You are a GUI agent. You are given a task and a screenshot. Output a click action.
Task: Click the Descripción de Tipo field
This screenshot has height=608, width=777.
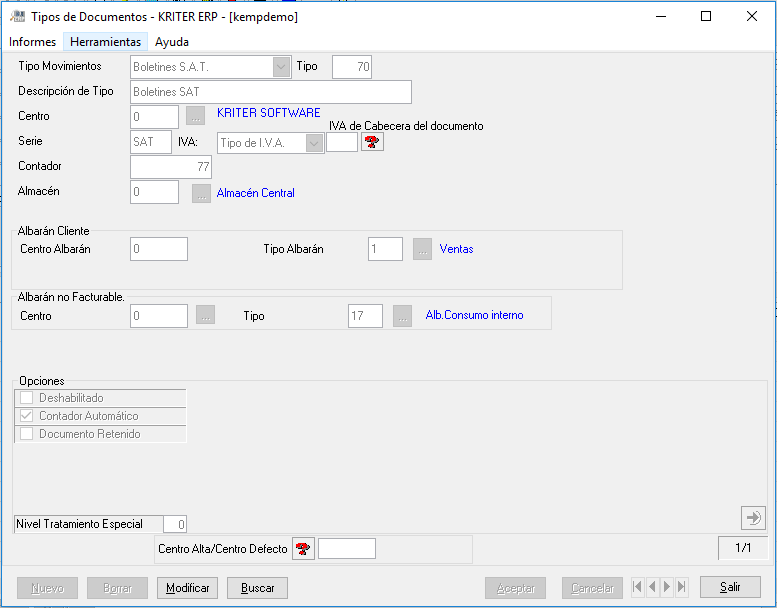[271, 92]
